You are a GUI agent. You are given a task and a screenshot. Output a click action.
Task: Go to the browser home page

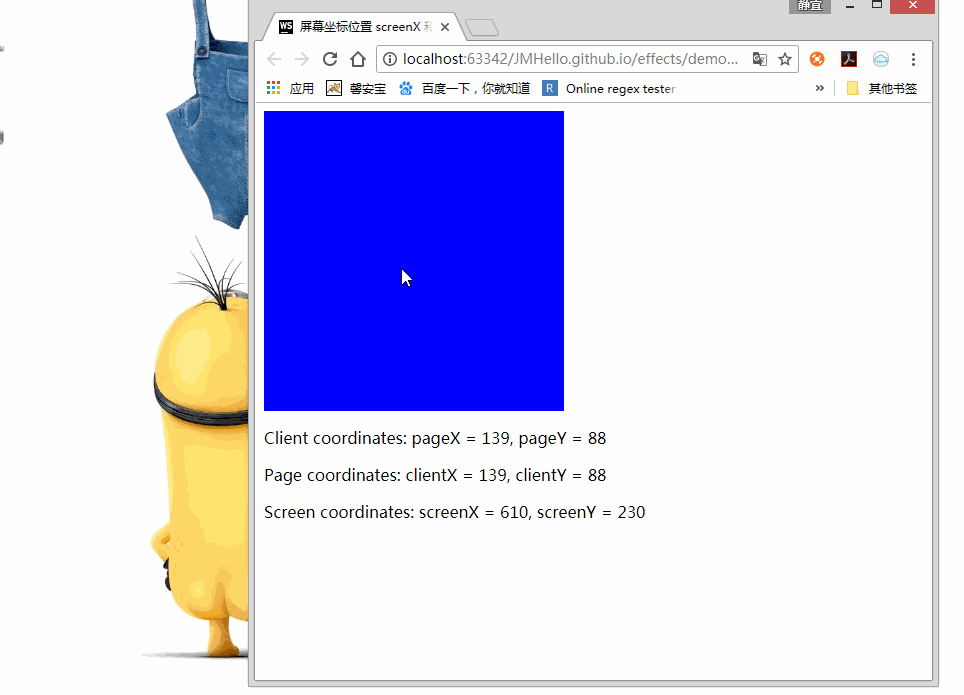tap(358, 59)
